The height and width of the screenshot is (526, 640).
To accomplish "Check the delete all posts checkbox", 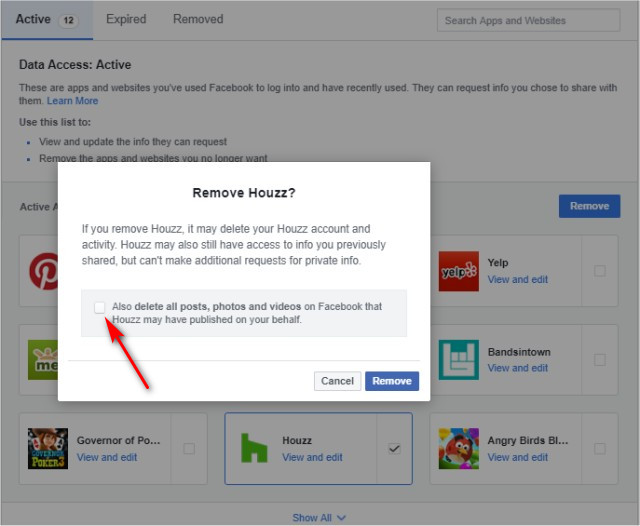I will coord(100,307).
